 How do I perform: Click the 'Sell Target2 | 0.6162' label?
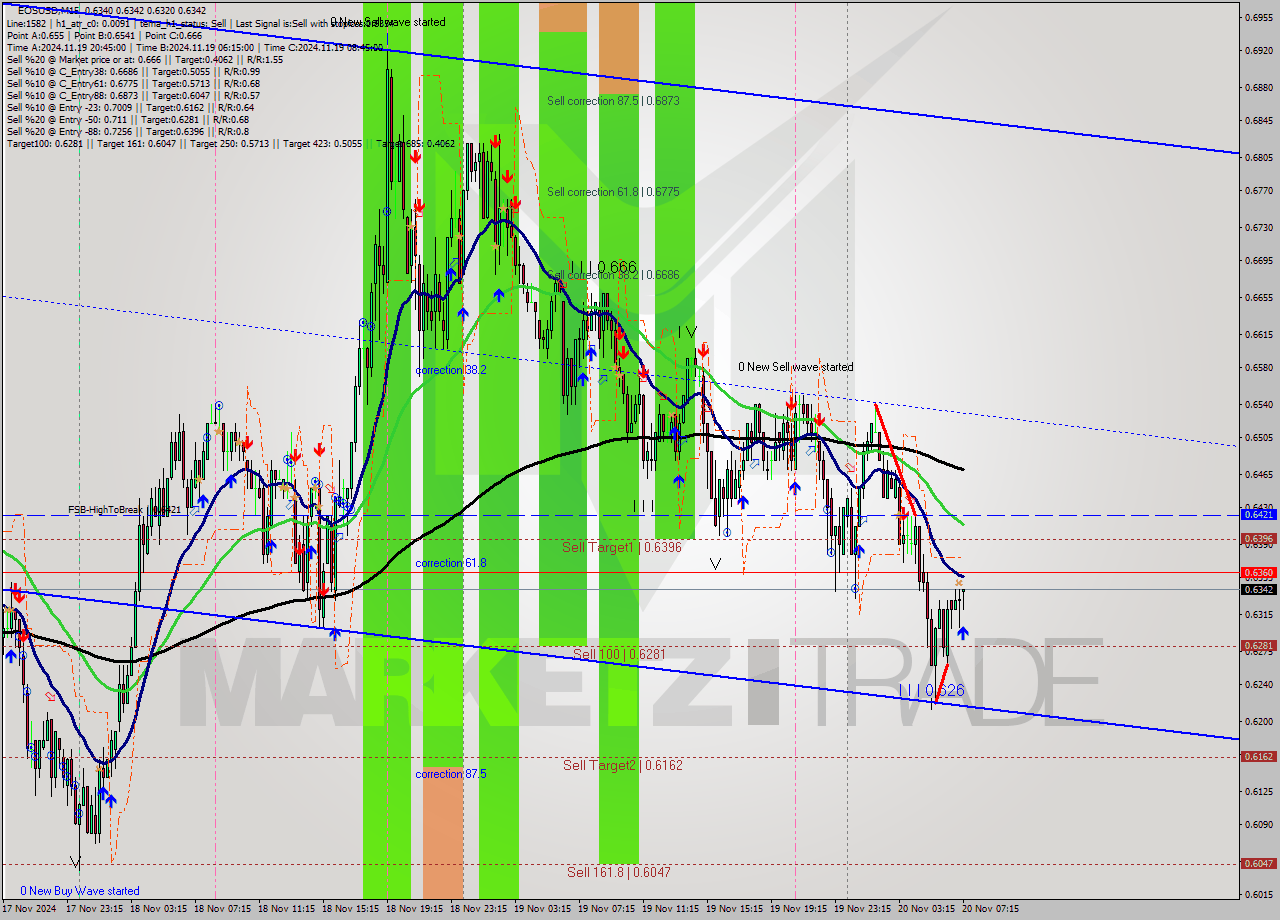point(623,765)
